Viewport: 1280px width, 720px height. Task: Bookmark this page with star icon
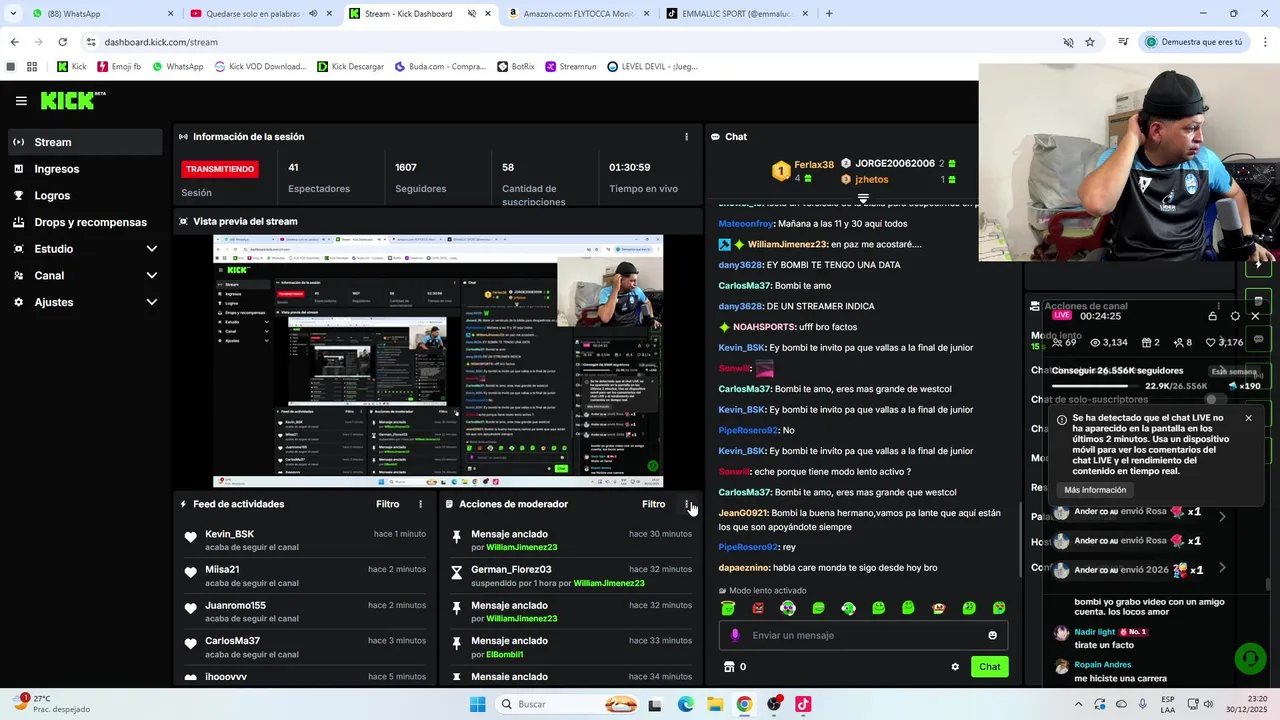(x=1090, y=42)
